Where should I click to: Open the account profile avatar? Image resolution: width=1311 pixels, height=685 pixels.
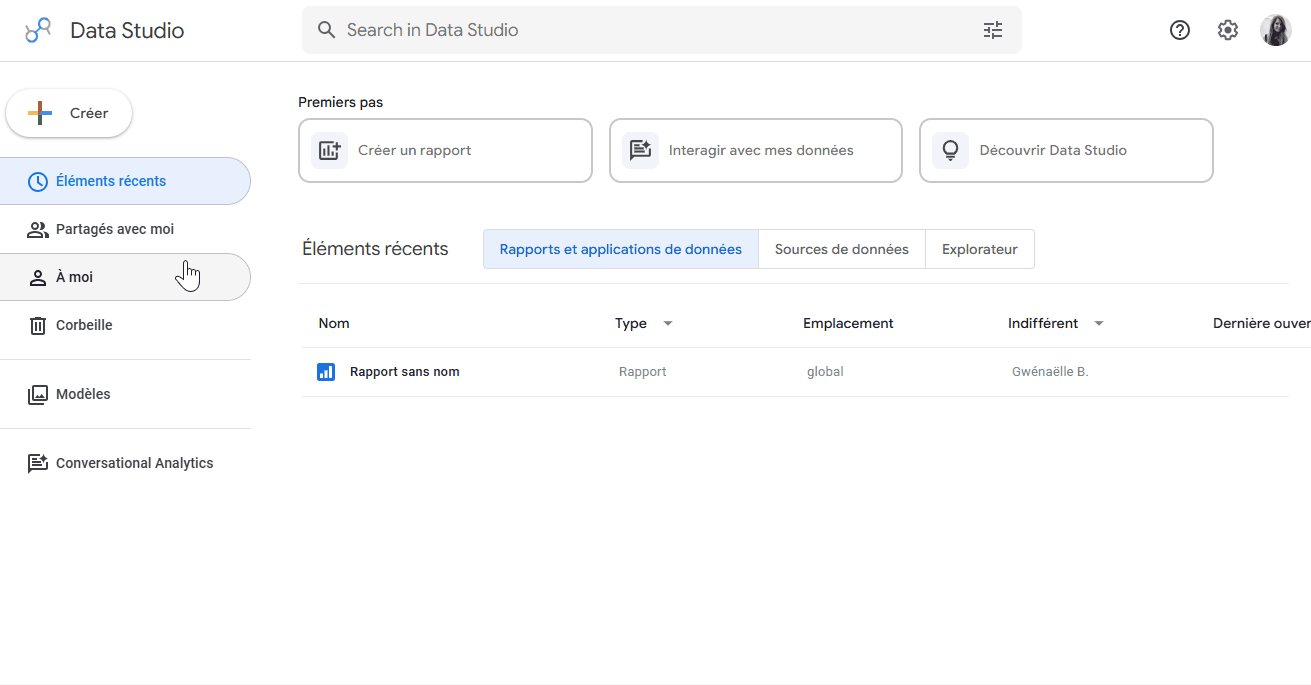click(1276, 30)
